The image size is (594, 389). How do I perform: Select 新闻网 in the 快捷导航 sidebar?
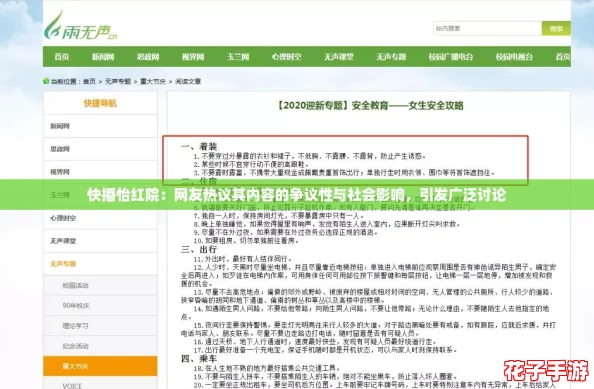(100, 126)
